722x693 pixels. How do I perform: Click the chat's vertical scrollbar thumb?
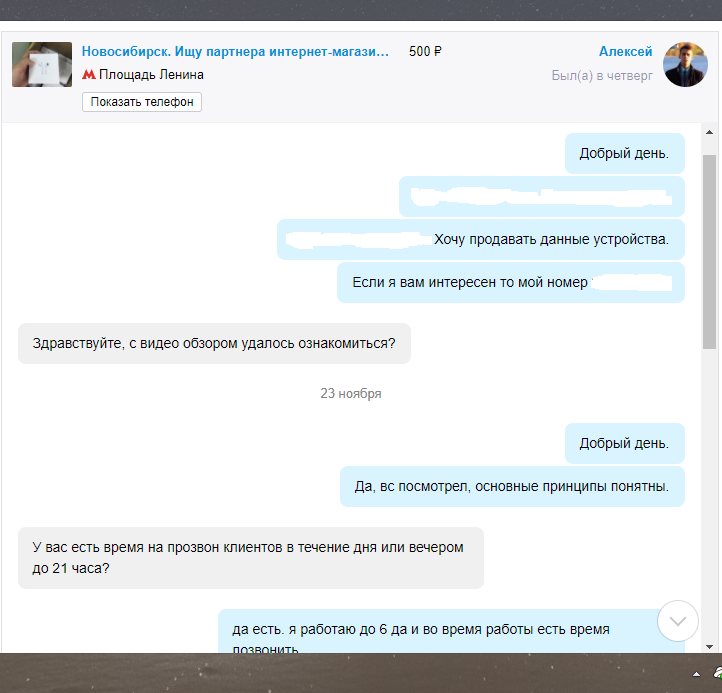tap(709, 250)
